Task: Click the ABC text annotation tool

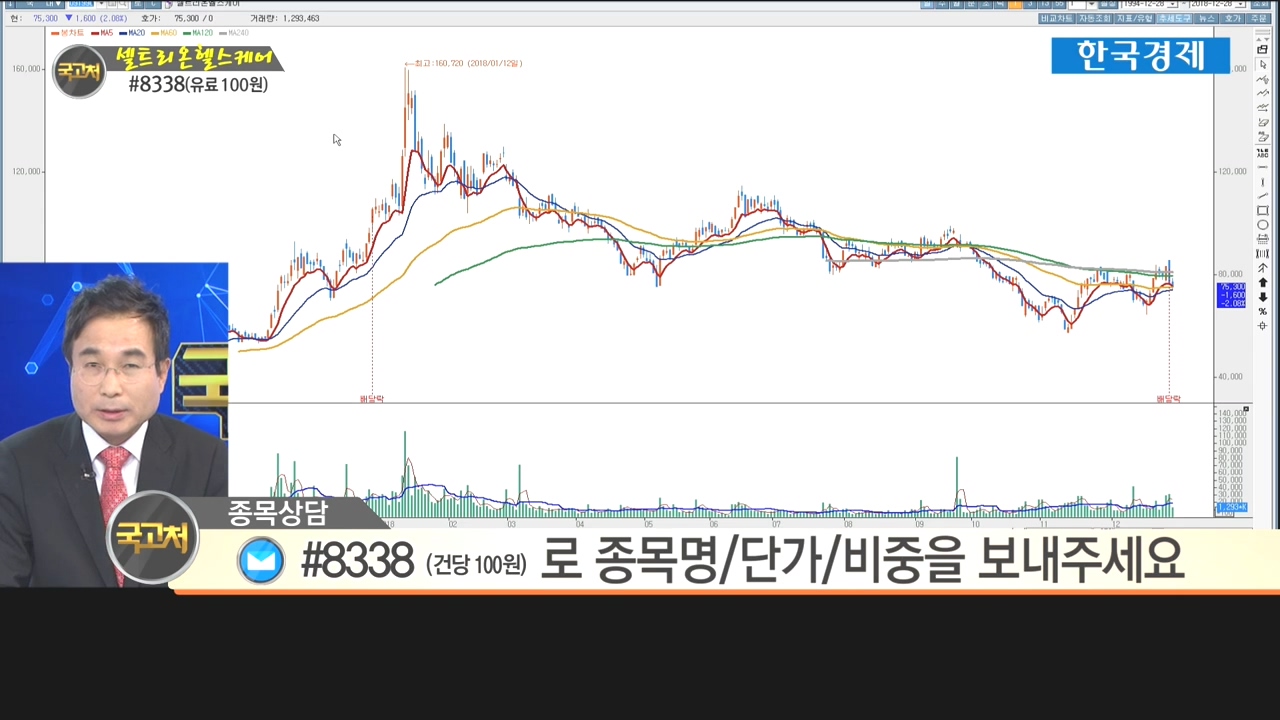Action: (x=1263, y=153)
